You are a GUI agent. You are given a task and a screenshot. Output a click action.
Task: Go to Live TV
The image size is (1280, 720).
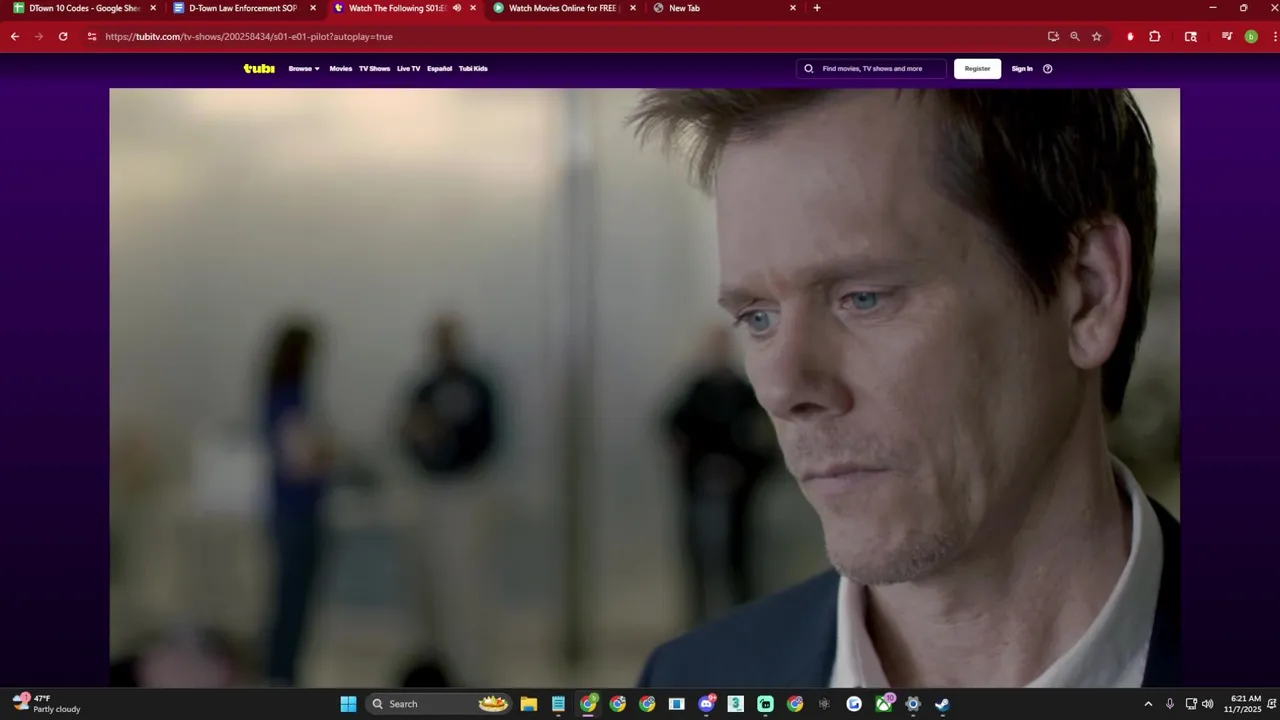pos(408,69)
